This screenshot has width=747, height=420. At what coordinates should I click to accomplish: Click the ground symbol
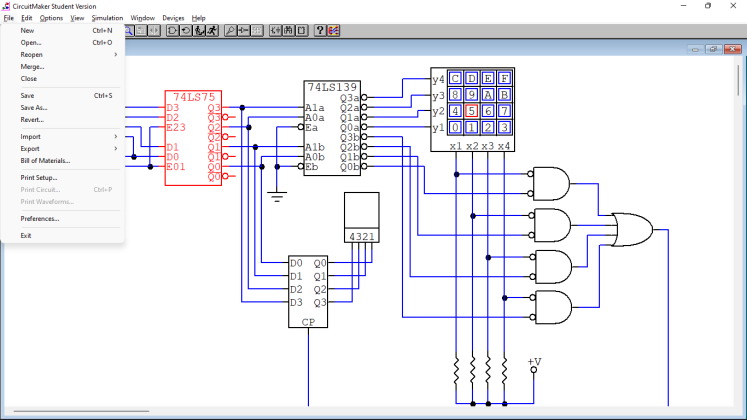[x=277, y=197]
